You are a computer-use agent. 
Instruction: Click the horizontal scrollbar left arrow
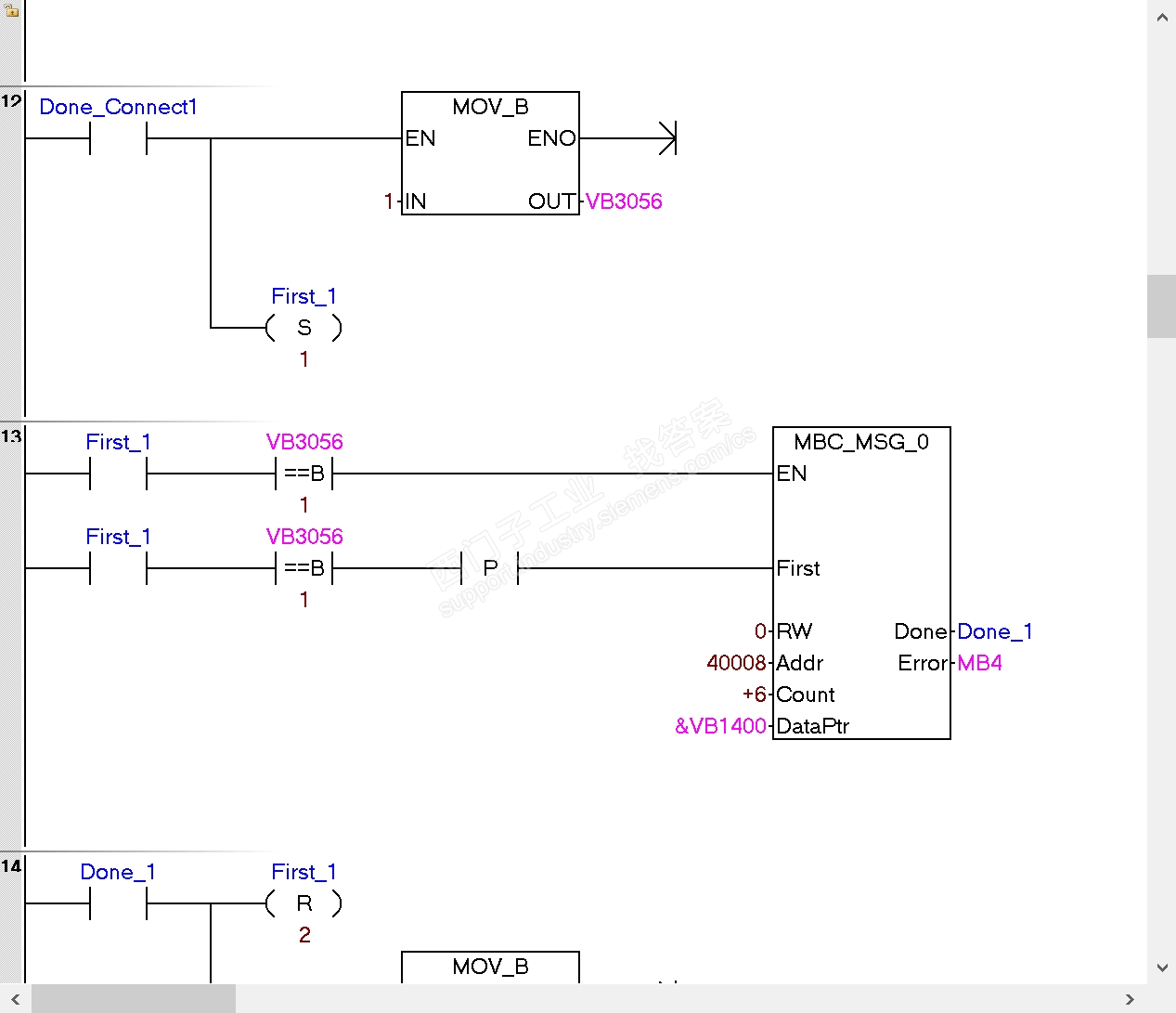15,999
